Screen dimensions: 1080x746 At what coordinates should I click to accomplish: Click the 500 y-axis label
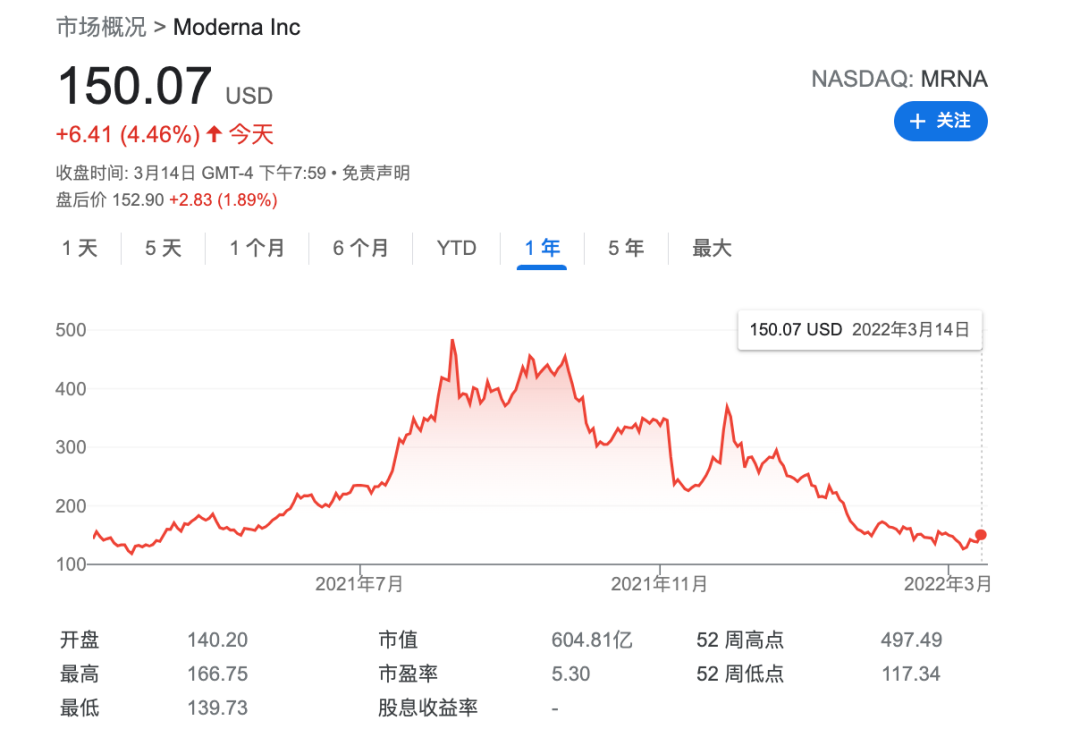(x=71, y=330)
